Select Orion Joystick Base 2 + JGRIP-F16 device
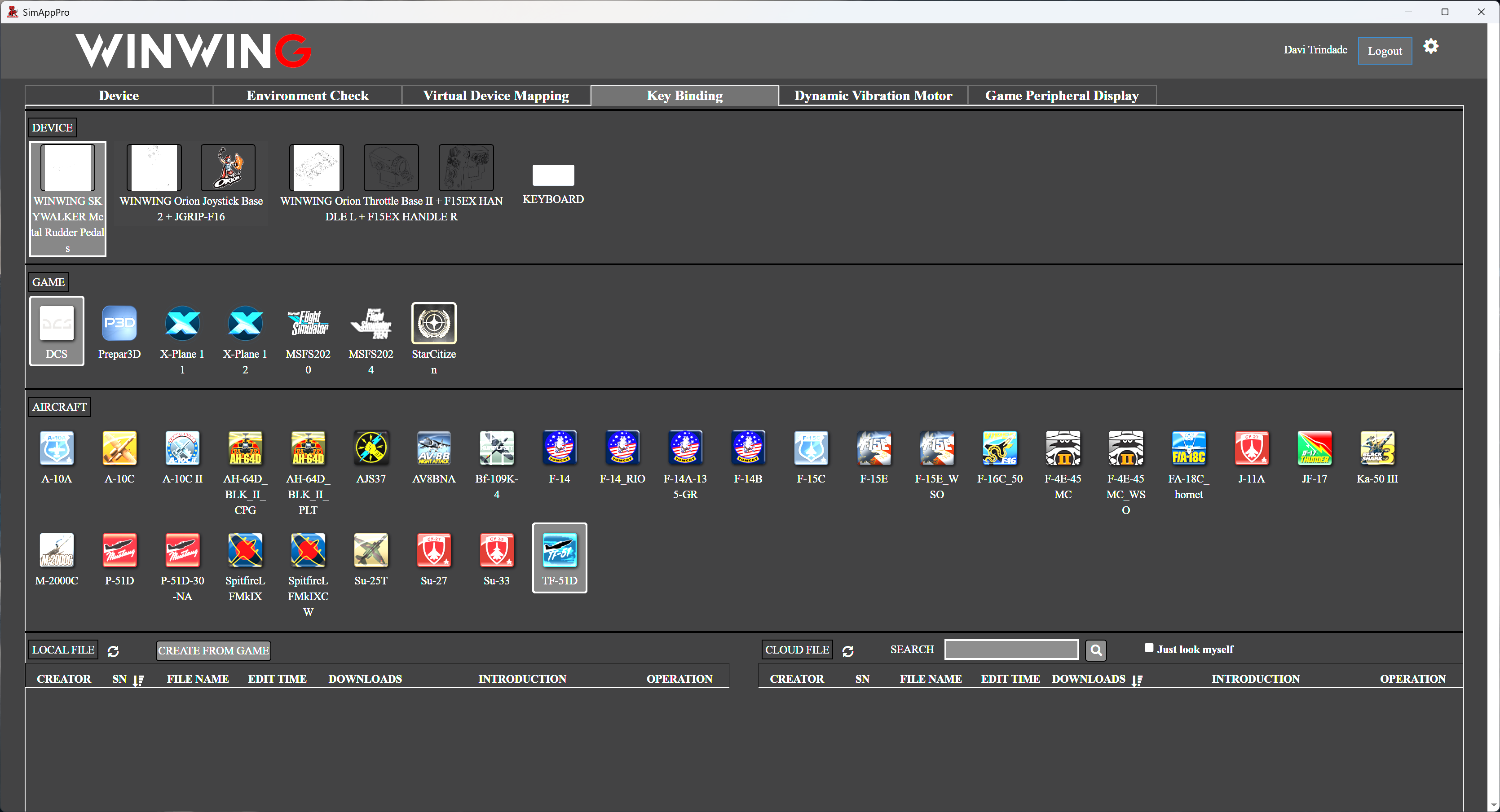This screenshot has width=1500, height=812. pyautogui.click(x=191, y=183)
